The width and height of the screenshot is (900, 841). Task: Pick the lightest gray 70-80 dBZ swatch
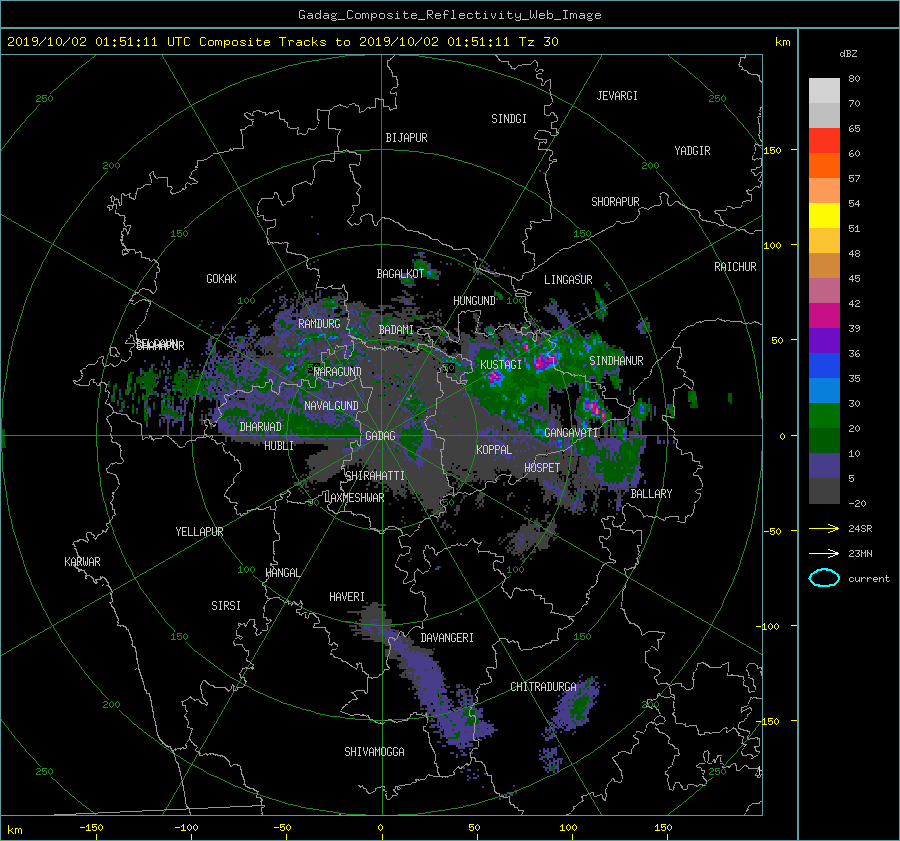click(x=824, y=91)
